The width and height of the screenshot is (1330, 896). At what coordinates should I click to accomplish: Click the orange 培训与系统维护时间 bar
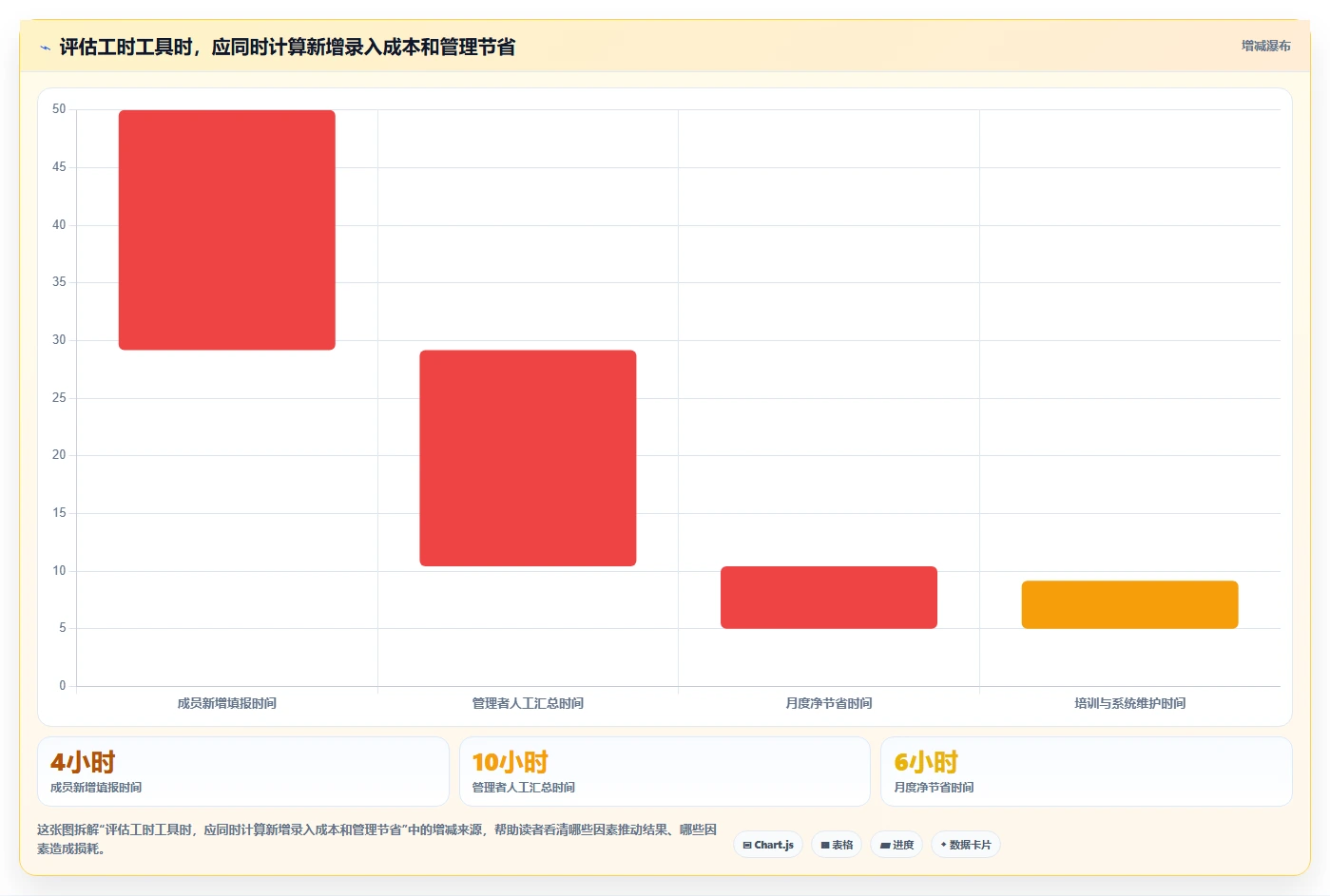[1129, 604]
